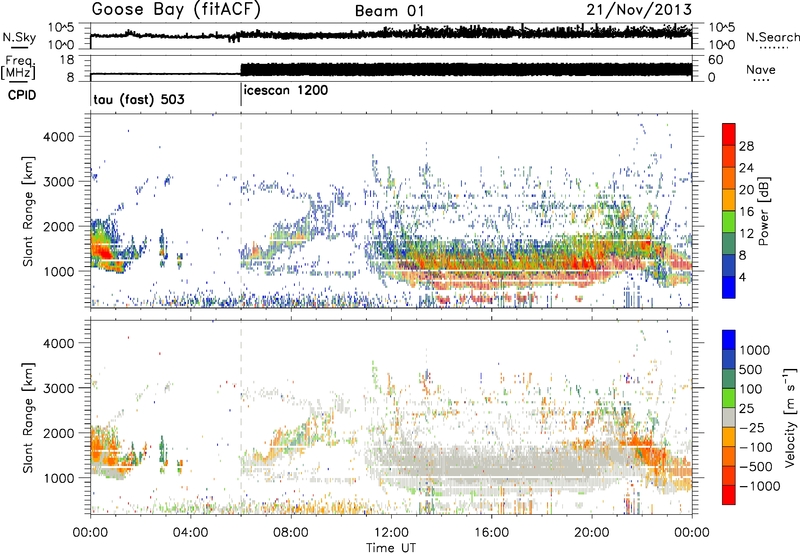800x554 pixels.
Task: Click the '16:00' time tick label
Action: (491, 533)
